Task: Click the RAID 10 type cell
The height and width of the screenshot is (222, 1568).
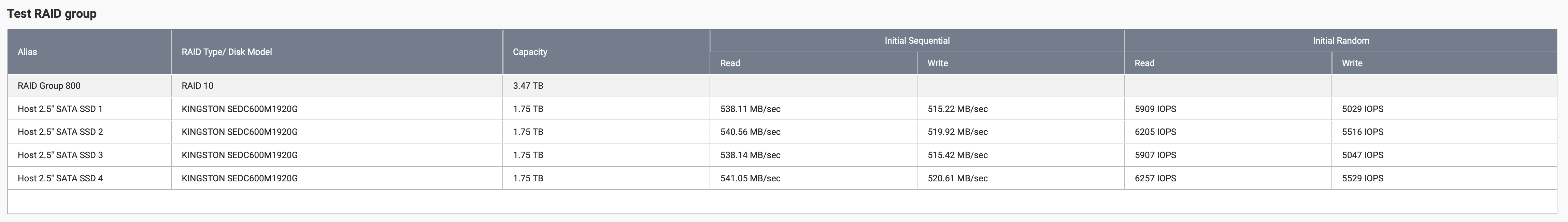Action: (x=197, y=86)
